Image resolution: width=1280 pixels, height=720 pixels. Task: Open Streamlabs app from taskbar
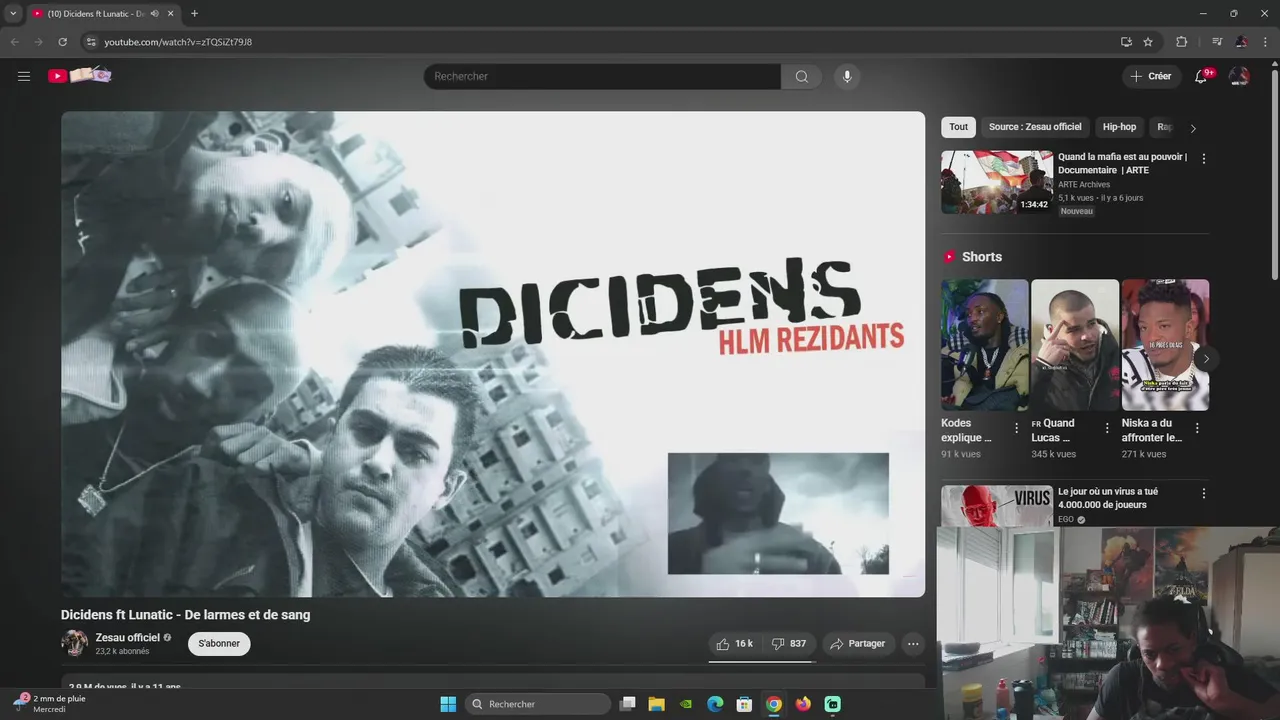(x=833, y=704)
